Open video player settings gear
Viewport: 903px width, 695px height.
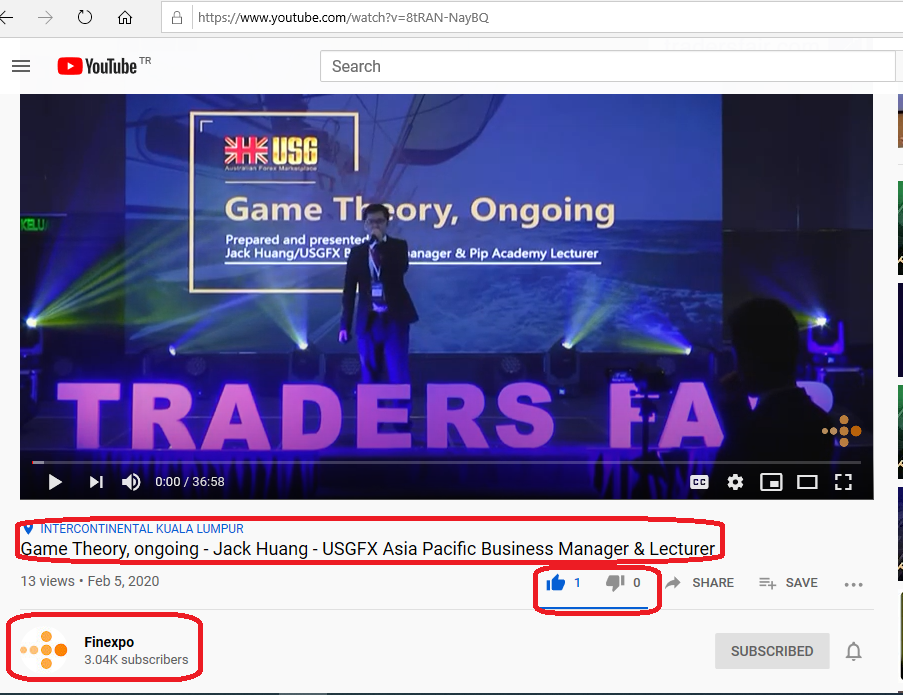click(x=735, y=482)
